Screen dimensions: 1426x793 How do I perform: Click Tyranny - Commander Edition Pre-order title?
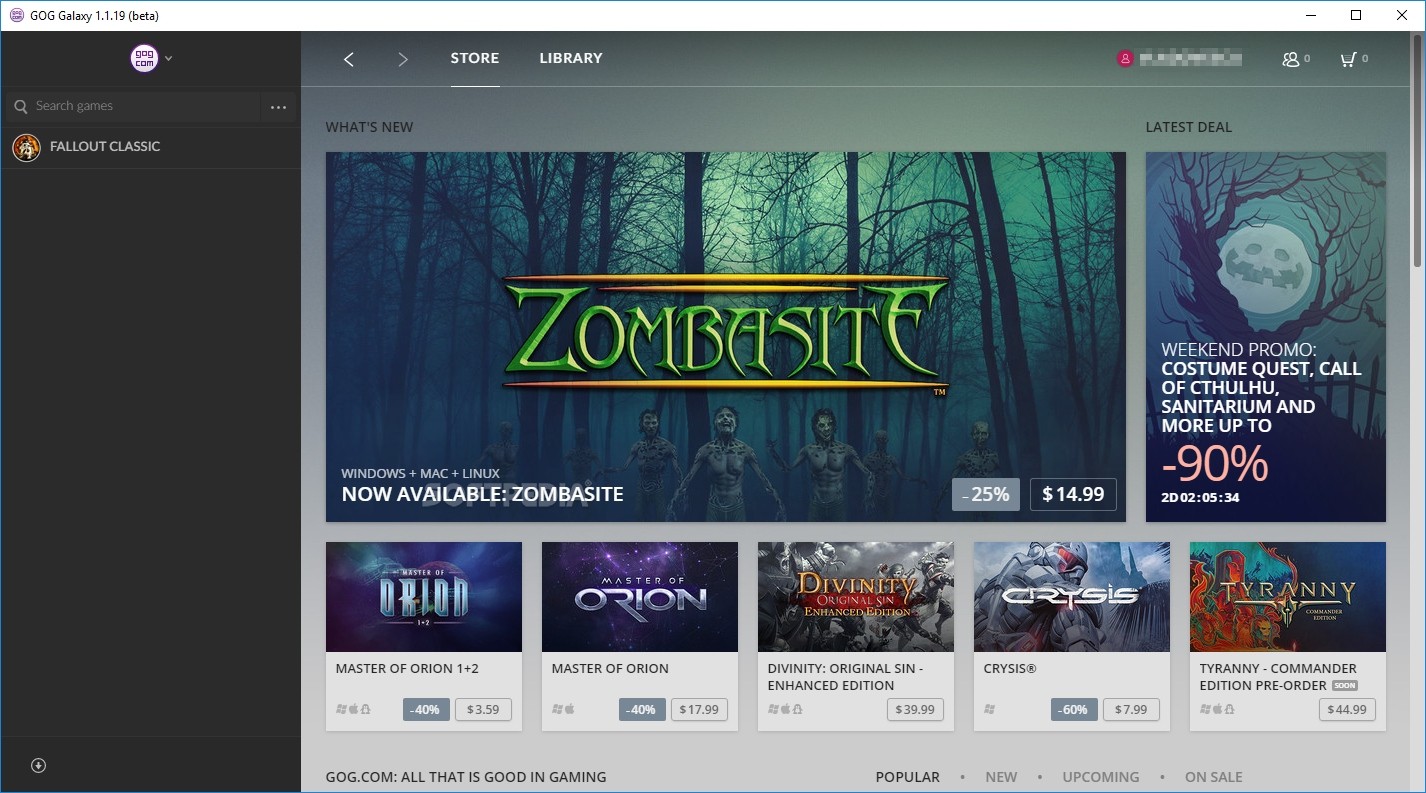point(1278,677)
